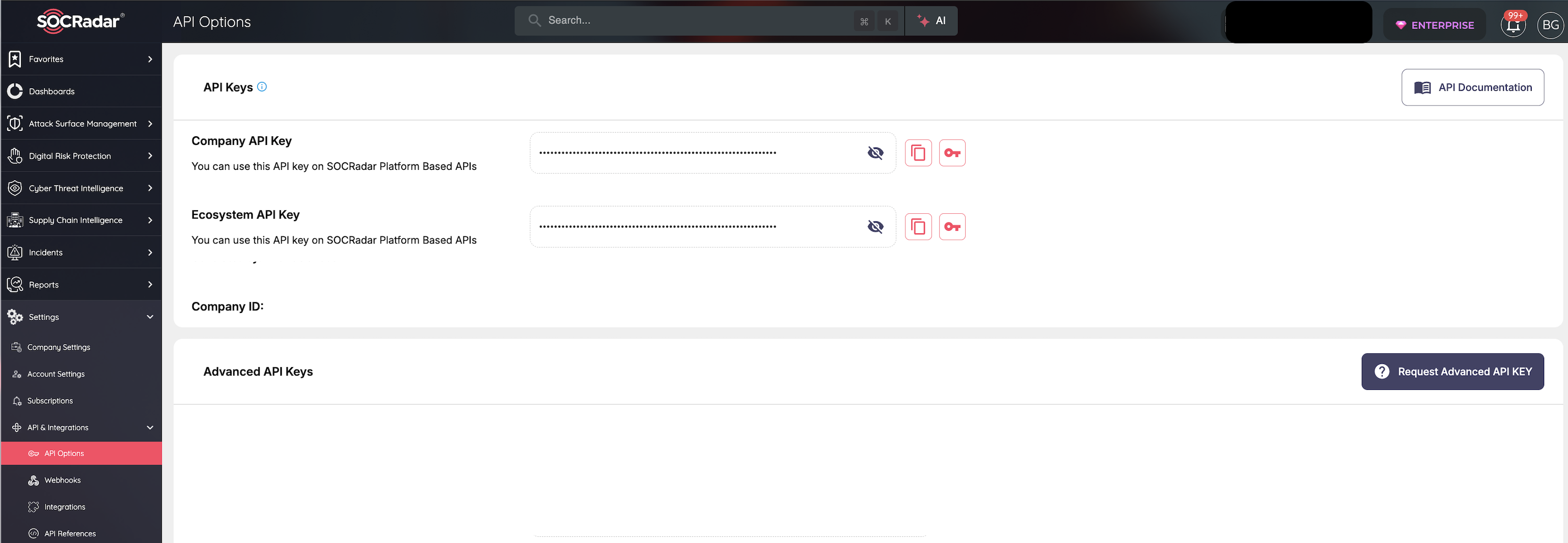1568x543 pixels.
Task: Open the BG profile avatar
Action: click(1550, 25)
